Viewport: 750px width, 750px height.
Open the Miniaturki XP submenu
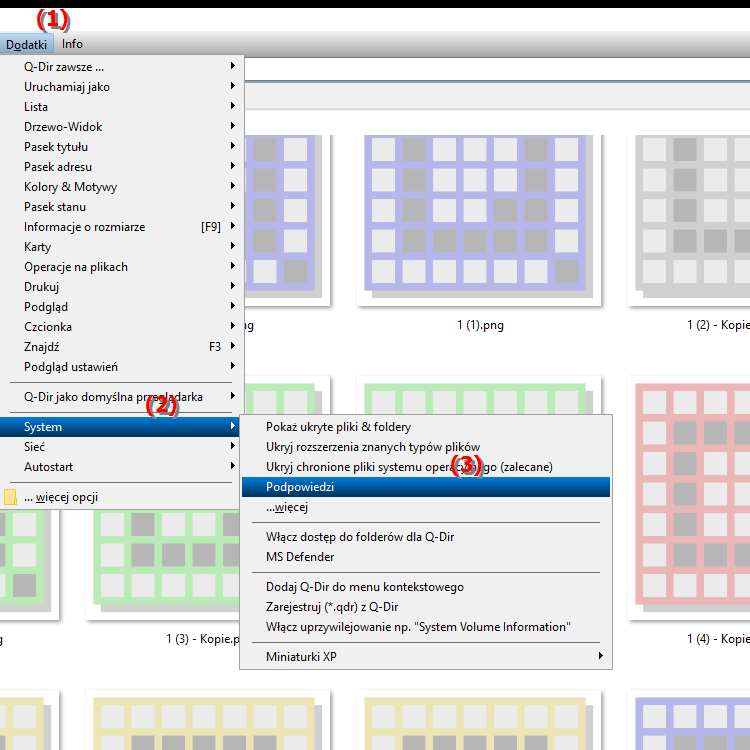pos(426,657)
